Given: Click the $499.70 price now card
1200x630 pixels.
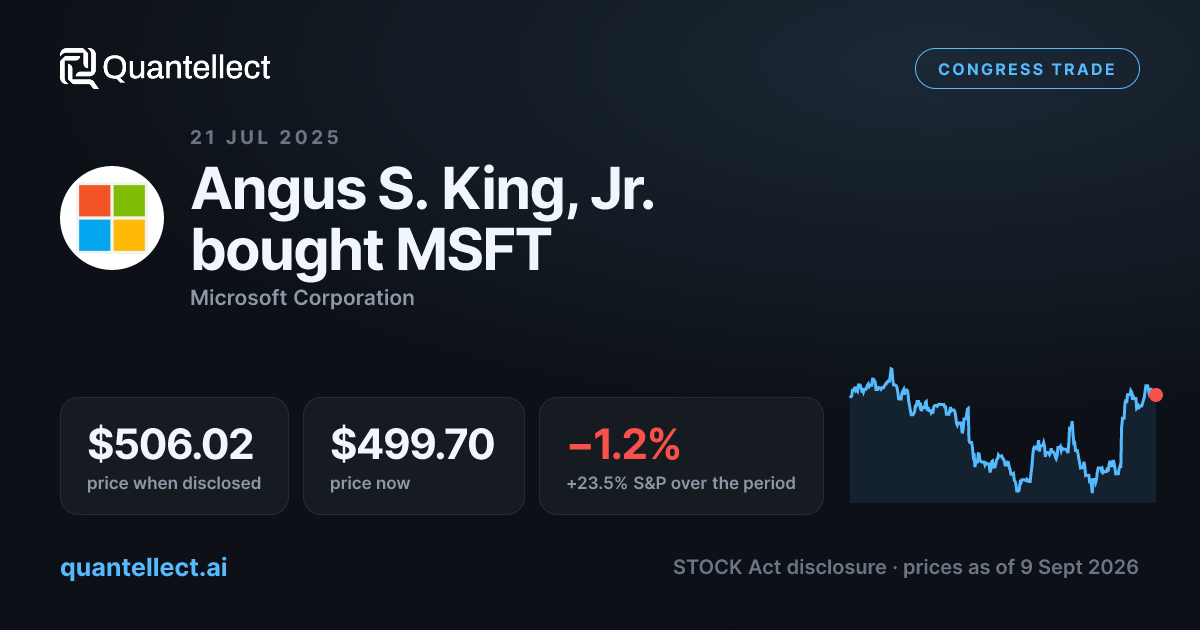Looking at the screenshot, I should [x=414, y=456].
